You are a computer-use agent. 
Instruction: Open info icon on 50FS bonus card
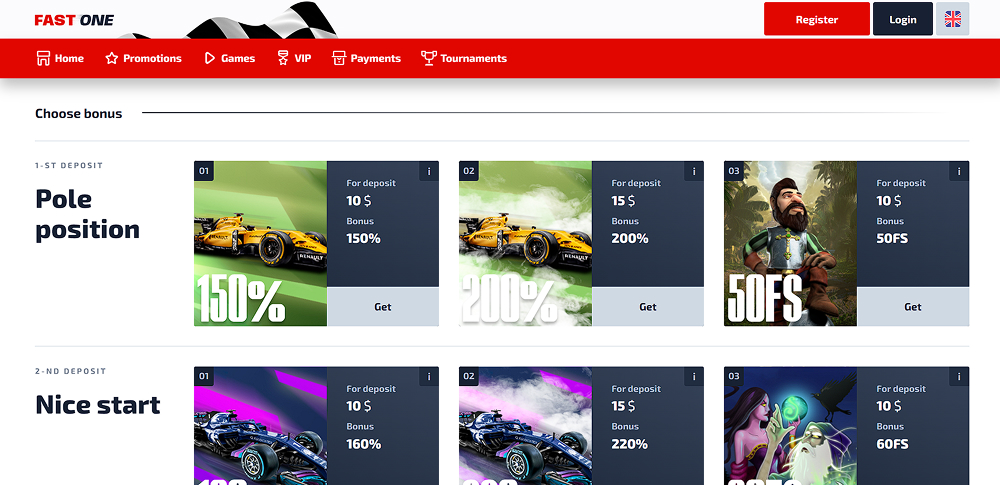point(959,171)
